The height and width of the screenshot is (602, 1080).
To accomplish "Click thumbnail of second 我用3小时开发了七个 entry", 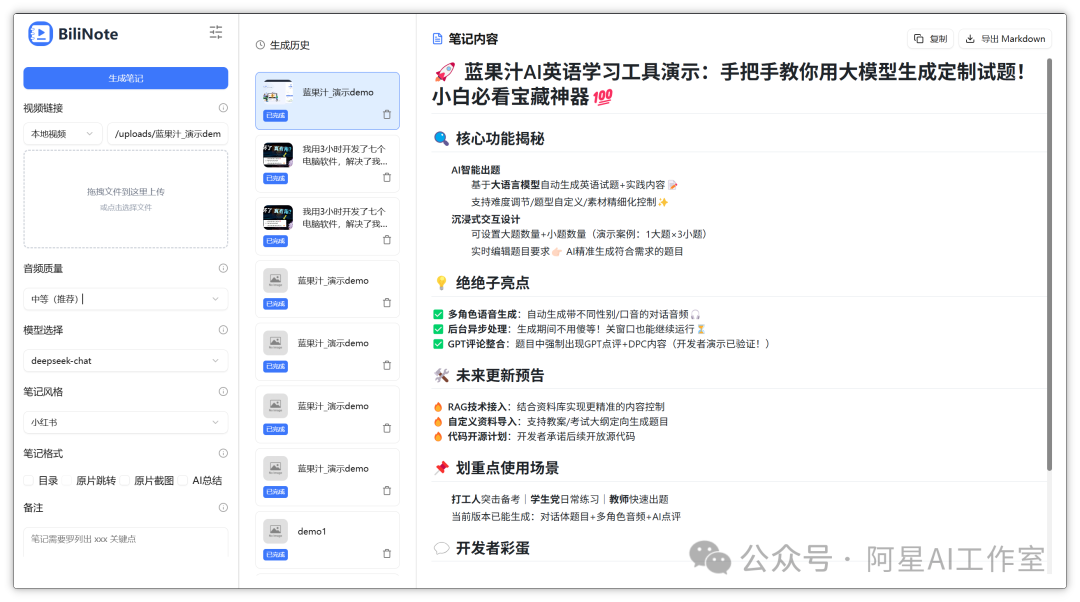I will (278, 218).
